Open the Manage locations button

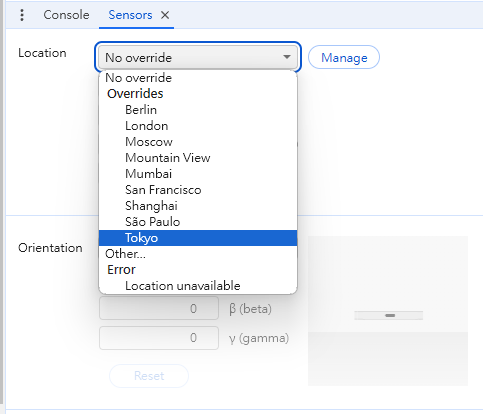click(x=344, y=57)
